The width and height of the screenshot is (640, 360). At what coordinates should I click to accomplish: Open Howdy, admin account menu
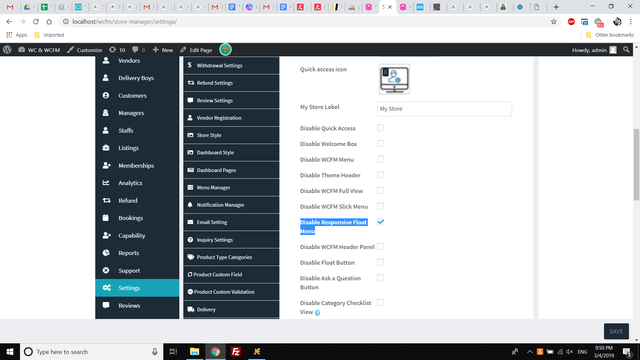[x=594, y=50]
